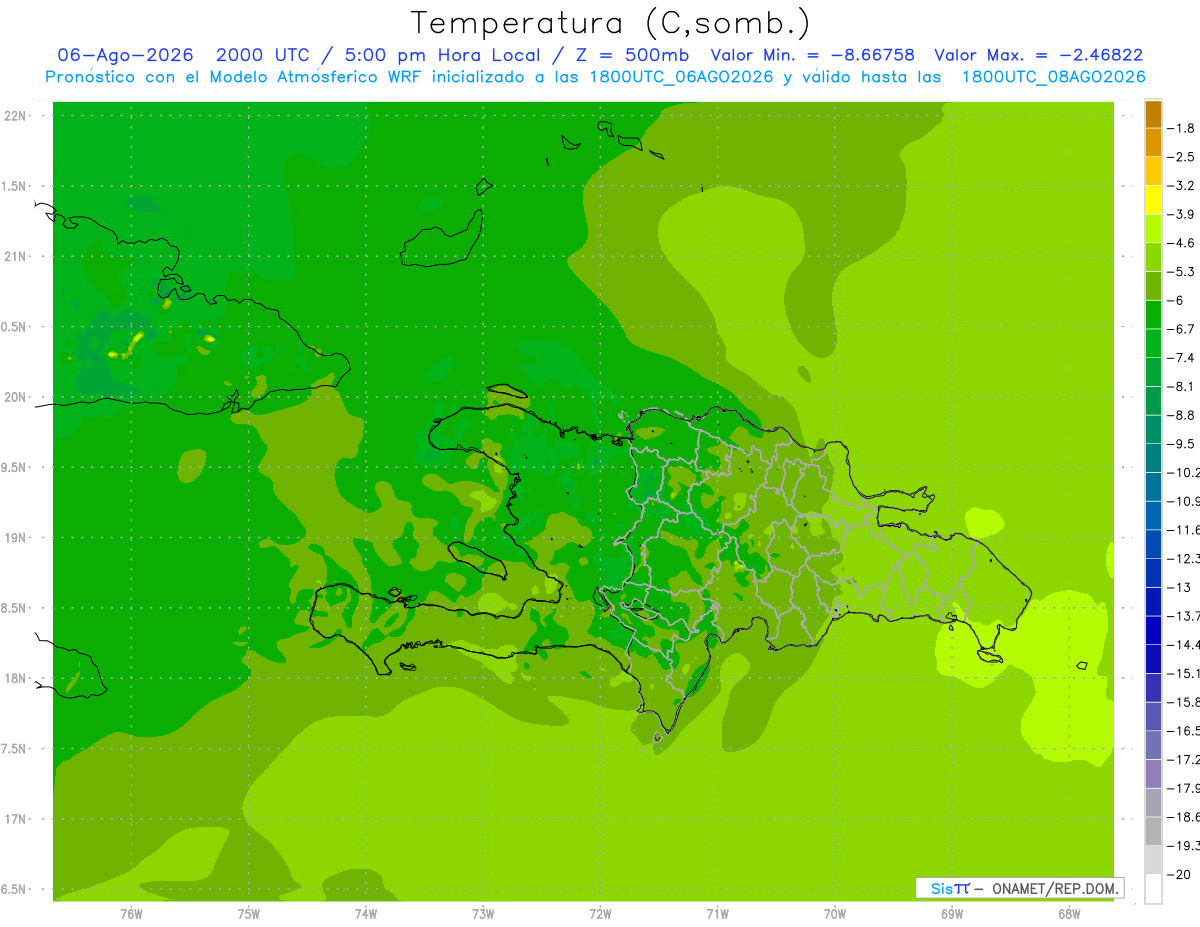
Task: Click the legend swatch between -2.5 and -3.2
Action: [1153, 171]
